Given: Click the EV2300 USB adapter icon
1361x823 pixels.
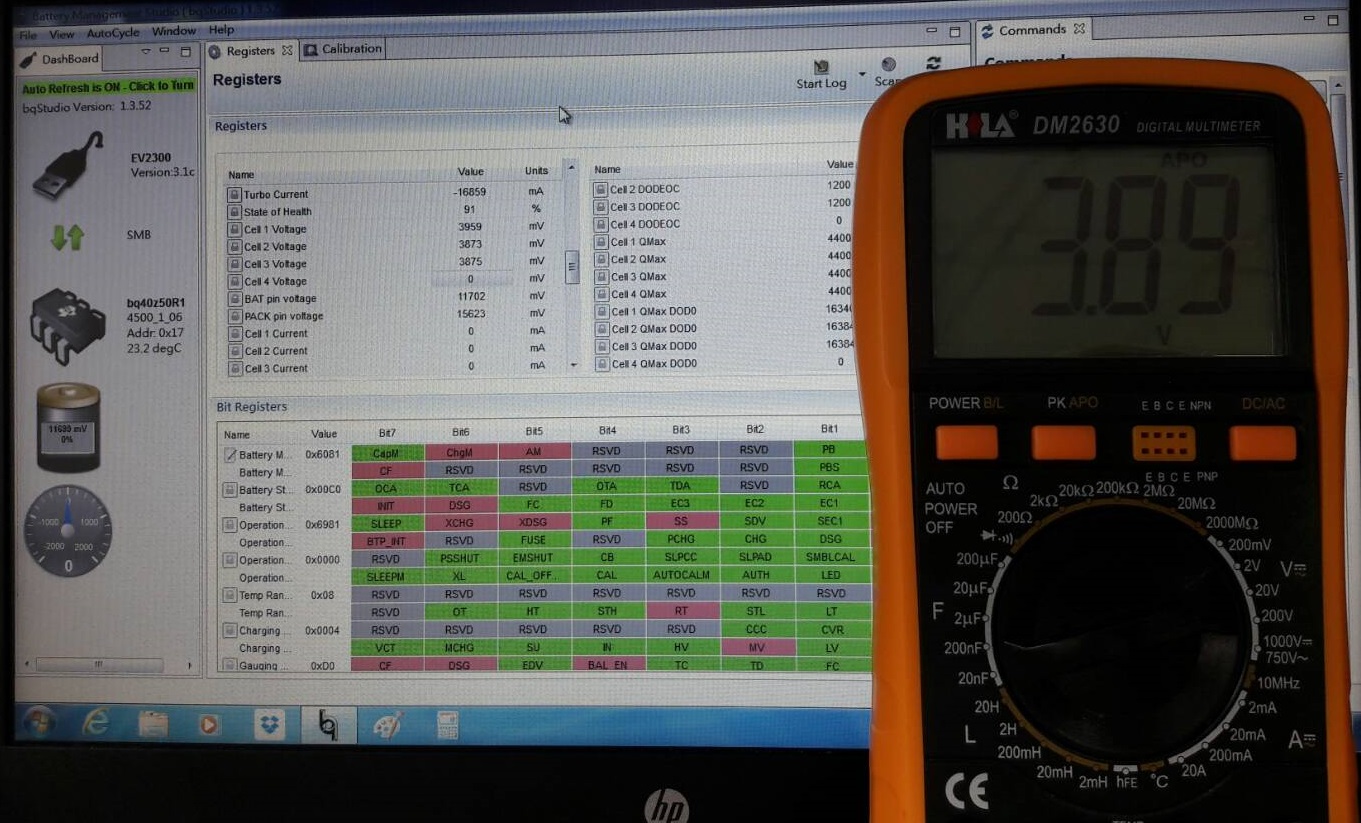Looking at the screenshot, I should click(68, 164).
